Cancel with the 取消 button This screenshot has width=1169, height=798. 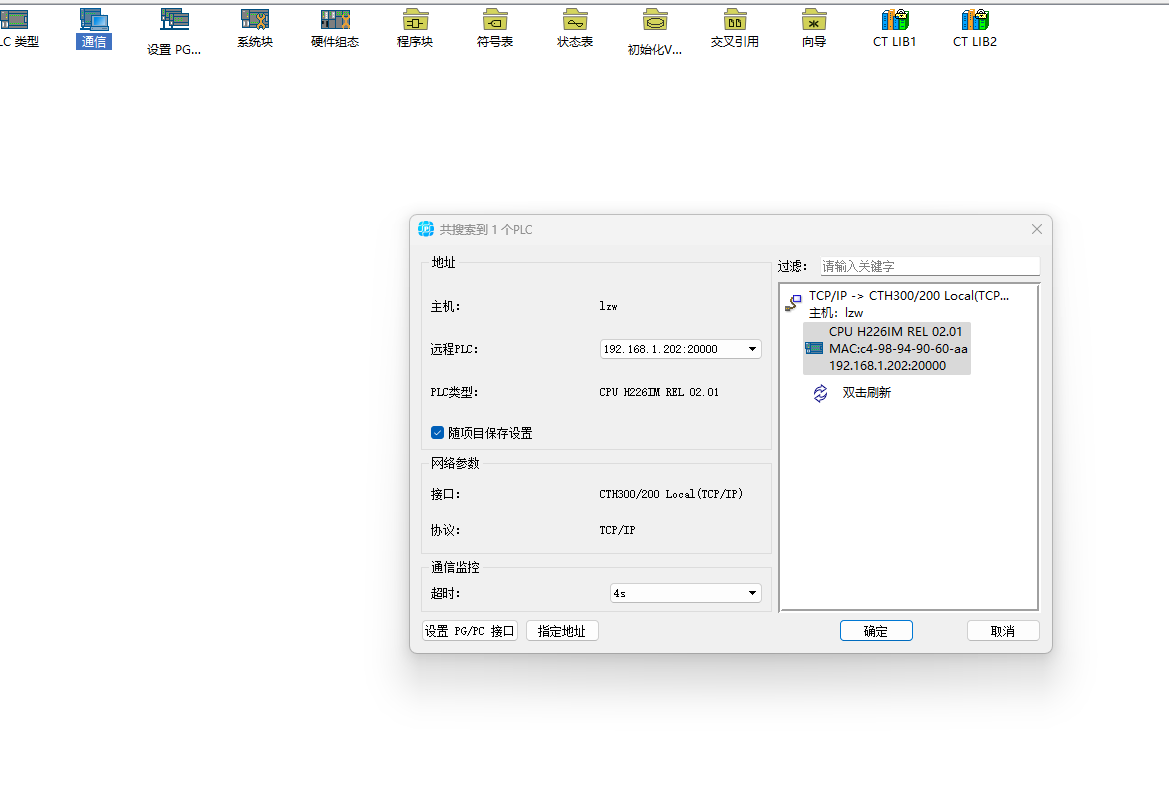click(1003, 631)
